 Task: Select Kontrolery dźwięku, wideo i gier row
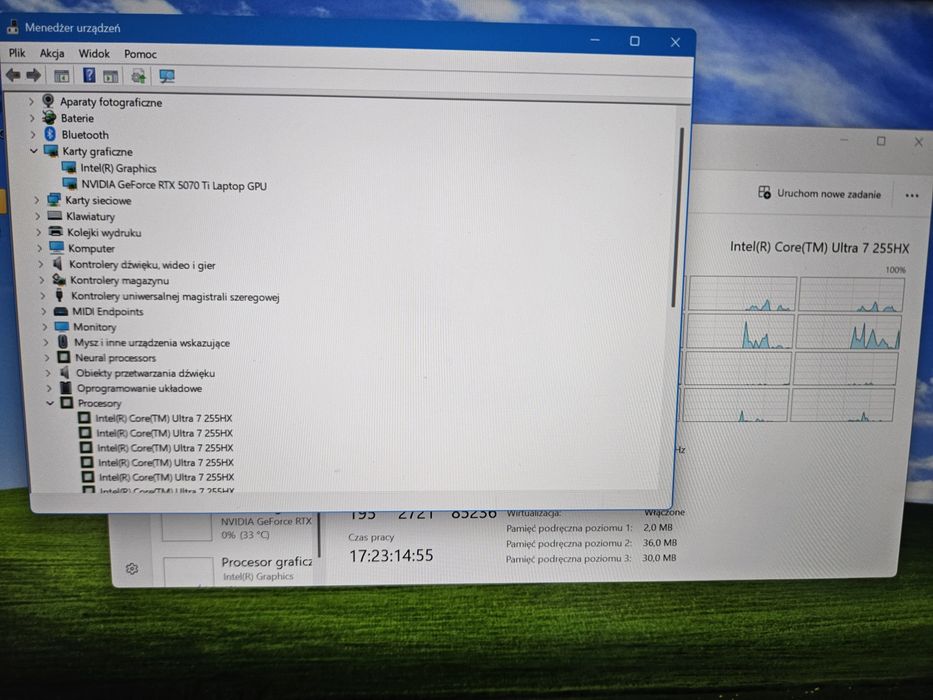142,265
